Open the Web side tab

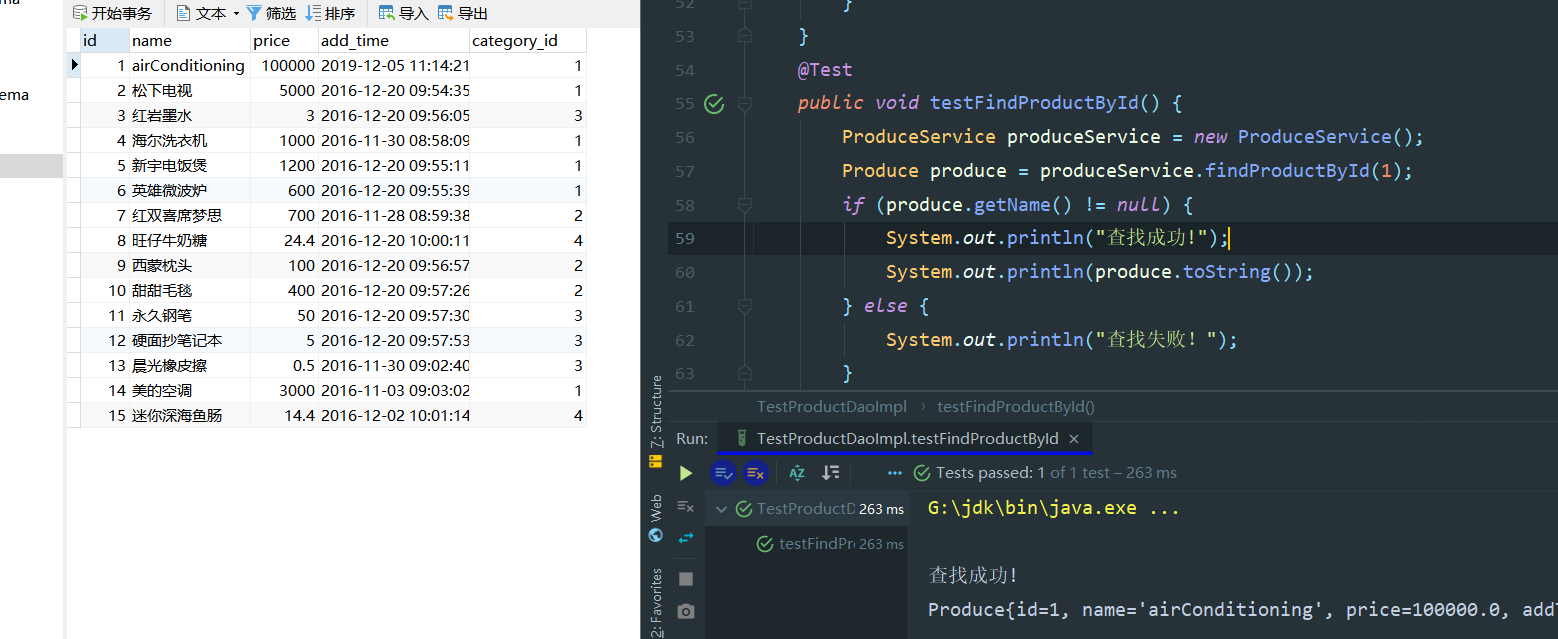(x=656, y=508)
